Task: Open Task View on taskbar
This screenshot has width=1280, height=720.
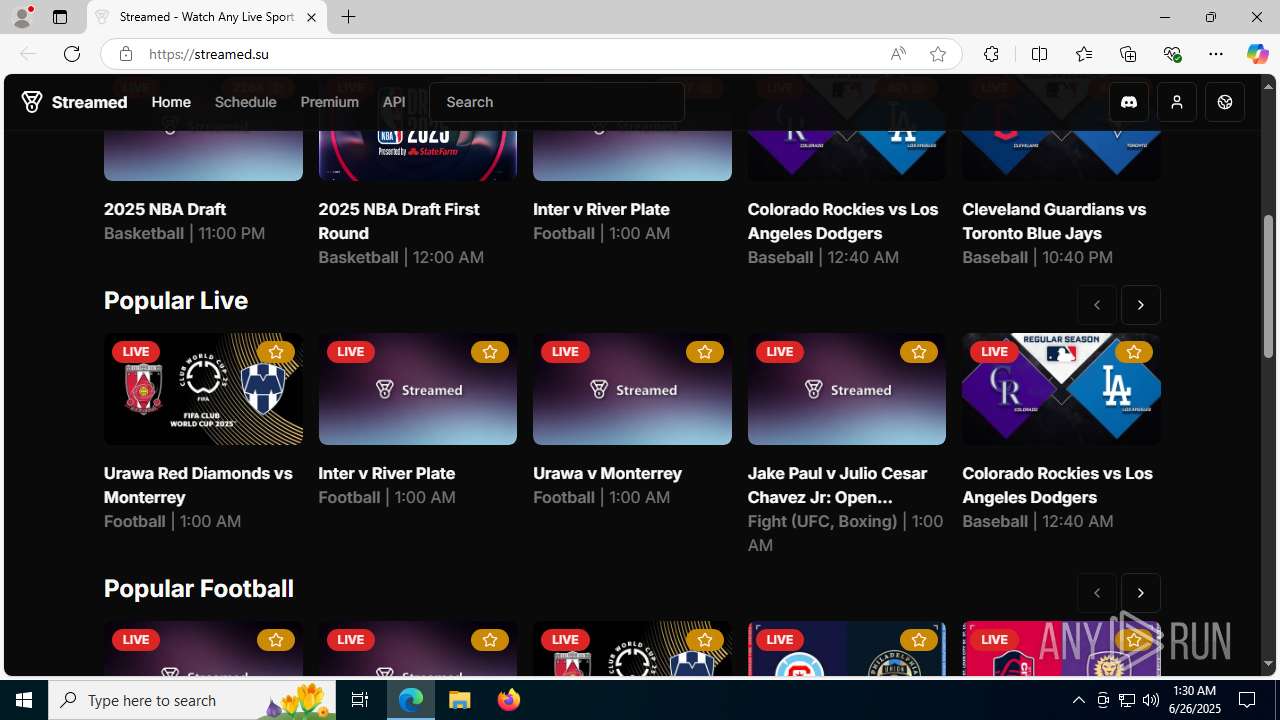Action: 360,700
